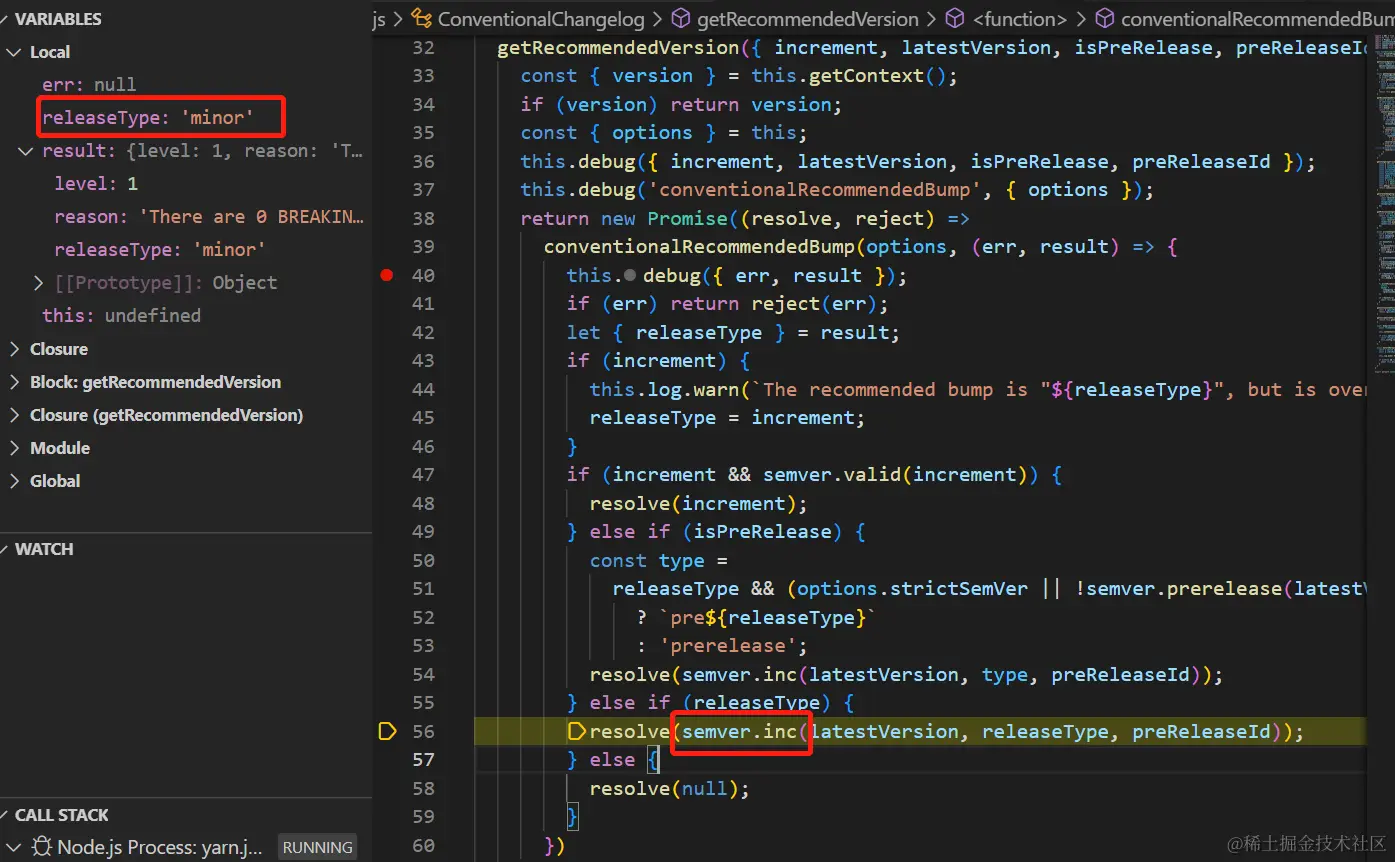The width and height of the screenshot is (1395, 862).
Task: Collapse the result object in variables
Action: [26, 151]
